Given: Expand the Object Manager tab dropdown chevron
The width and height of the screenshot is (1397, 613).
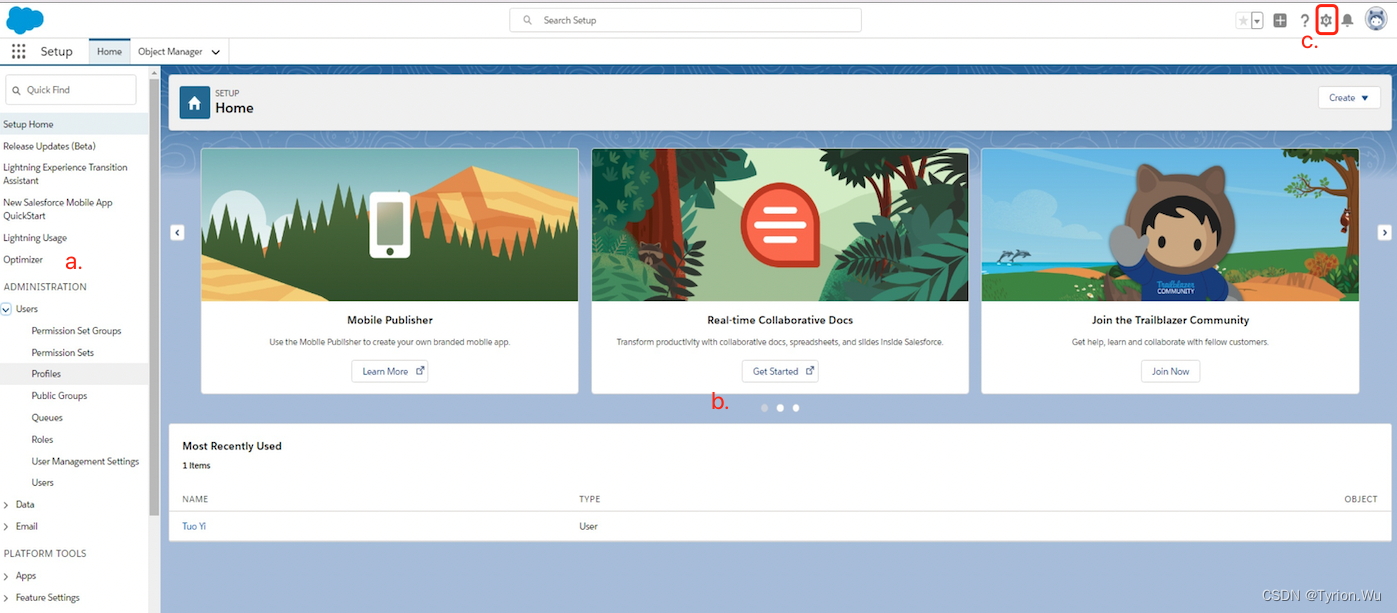Looking at the screenshot, I should (216, 52).
